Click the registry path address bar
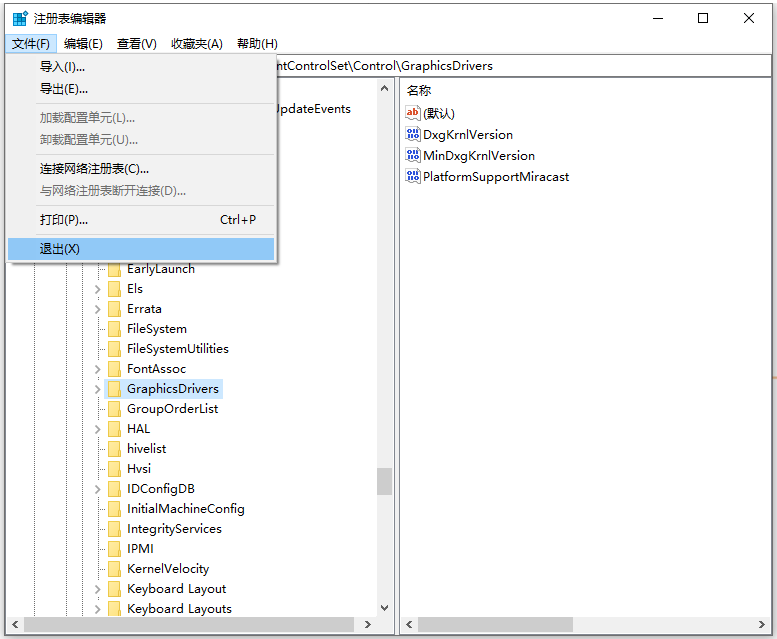 [523, 66]
